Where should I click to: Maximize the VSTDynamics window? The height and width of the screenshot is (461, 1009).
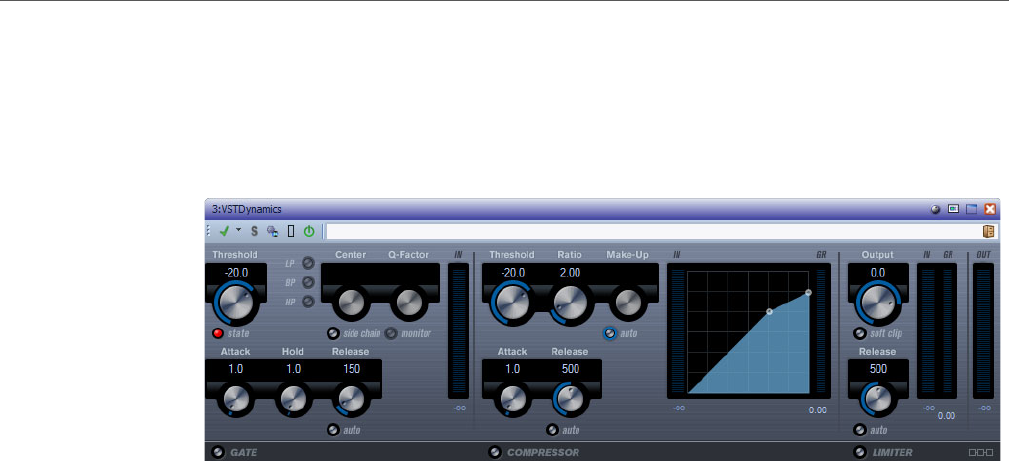pyautogui.click(x=972, y=209)
